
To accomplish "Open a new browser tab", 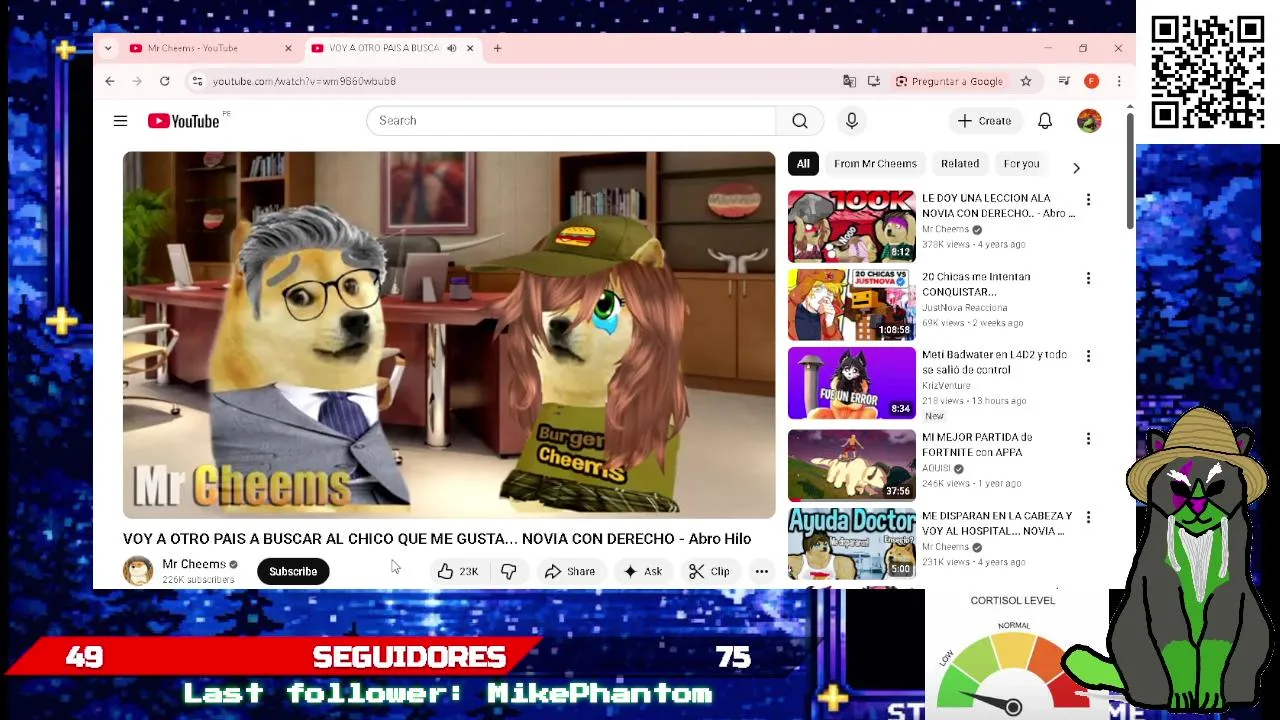I will coord(497,48).
